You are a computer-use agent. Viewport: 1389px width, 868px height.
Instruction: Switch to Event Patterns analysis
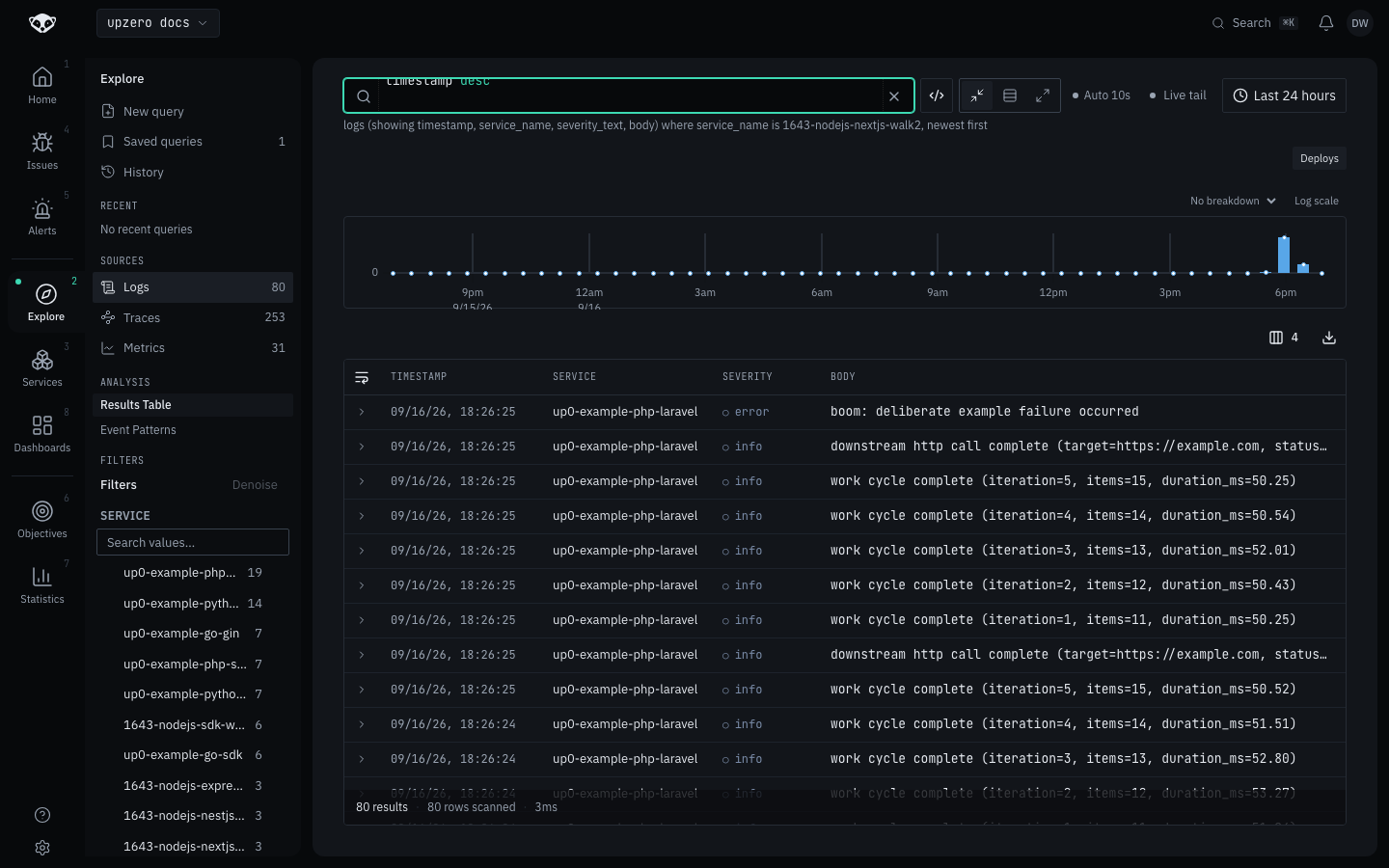(x=193, y=430)
